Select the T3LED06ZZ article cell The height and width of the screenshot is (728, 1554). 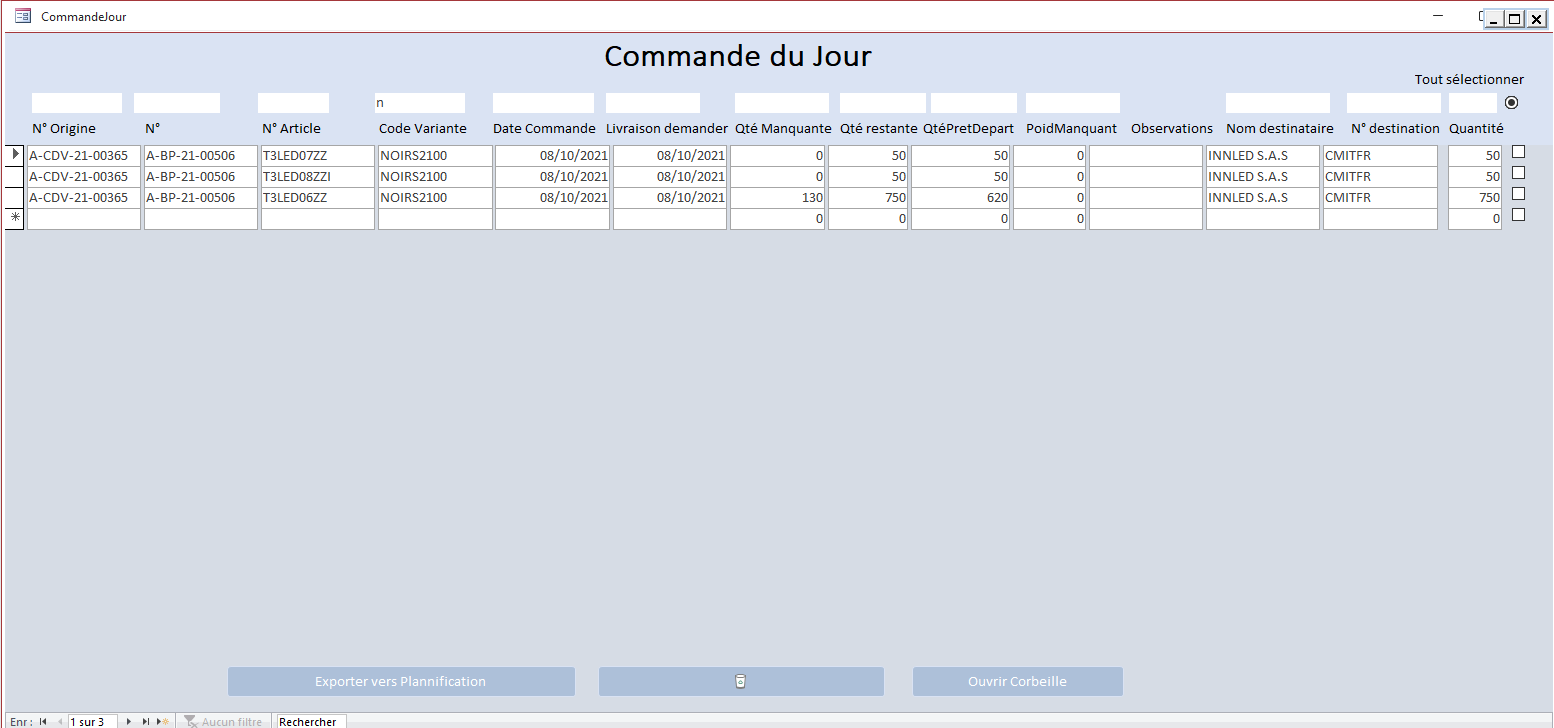click(x=317, y=198)
